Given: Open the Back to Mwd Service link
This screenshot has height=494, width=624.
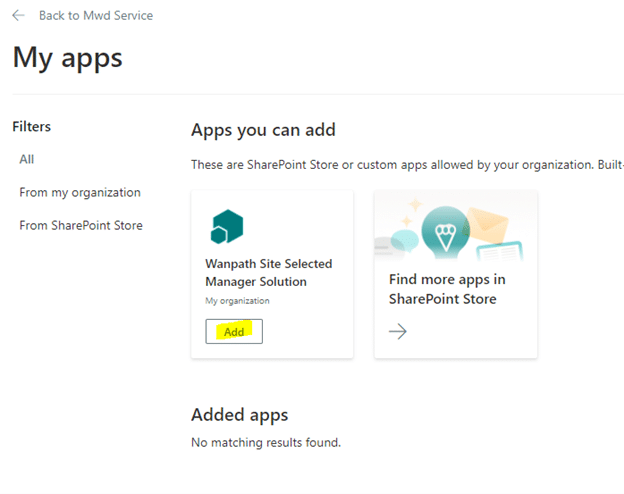Looking at the screenshot, I should click(x=95, y=16).
